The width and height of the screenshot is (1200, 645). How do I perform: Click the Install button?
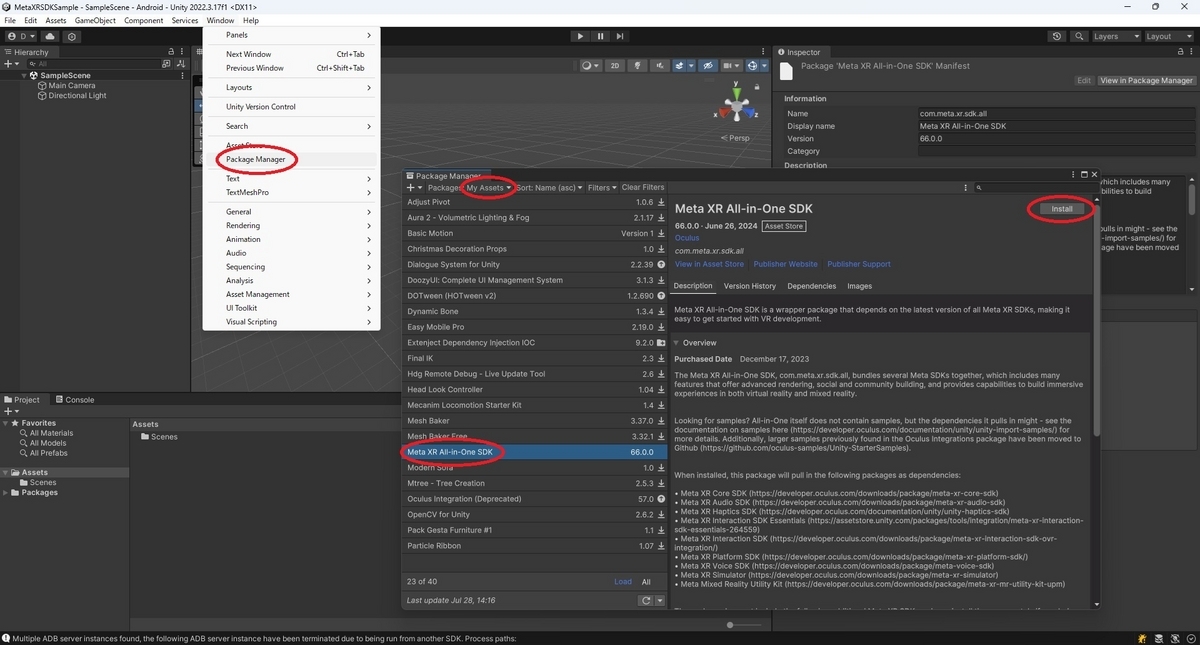1062,209
